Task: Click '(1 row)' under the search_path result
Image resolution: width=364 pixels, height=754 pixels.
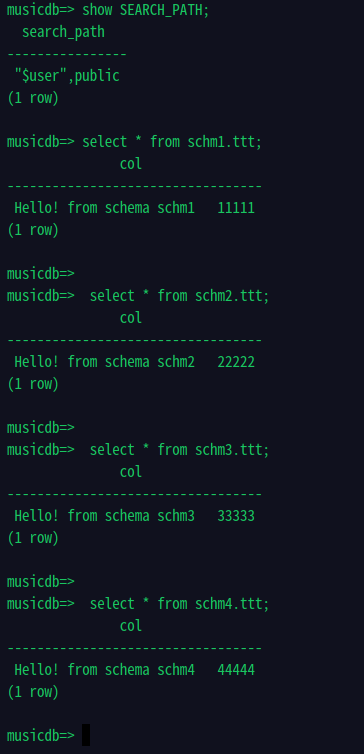Action: 33,98
